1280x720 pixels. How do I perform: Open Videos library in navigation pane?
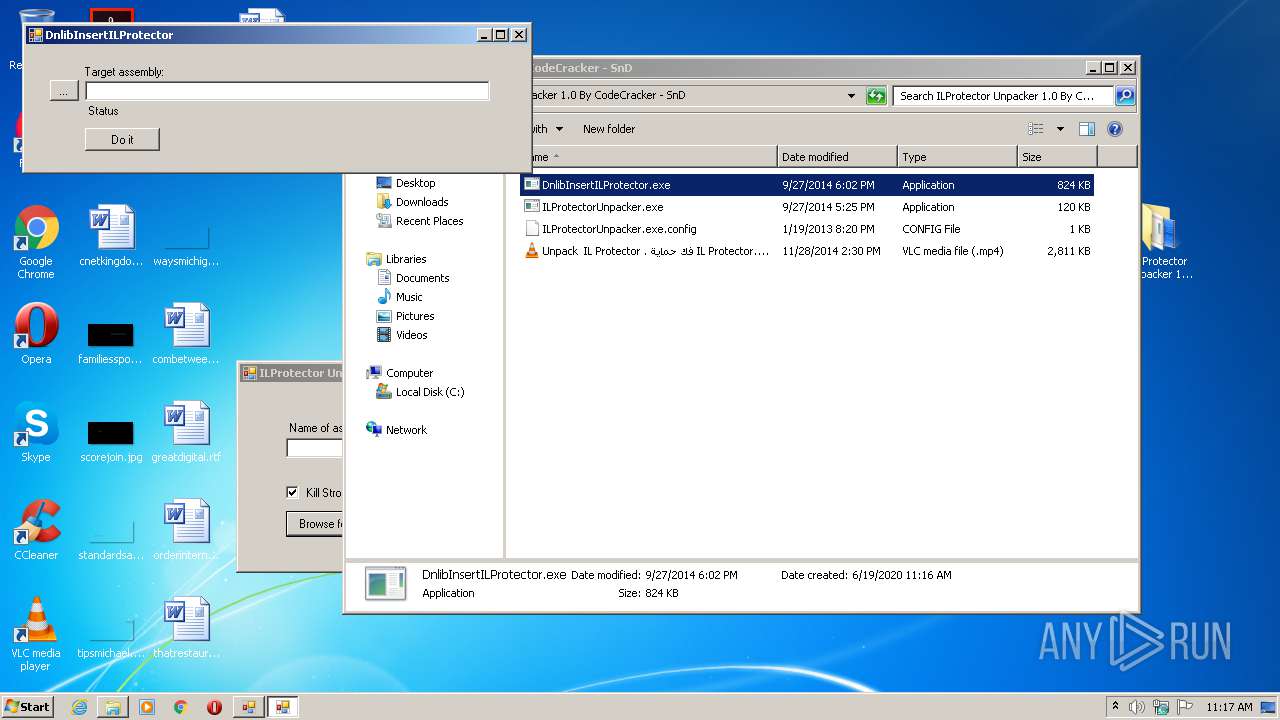pos(411,335)
